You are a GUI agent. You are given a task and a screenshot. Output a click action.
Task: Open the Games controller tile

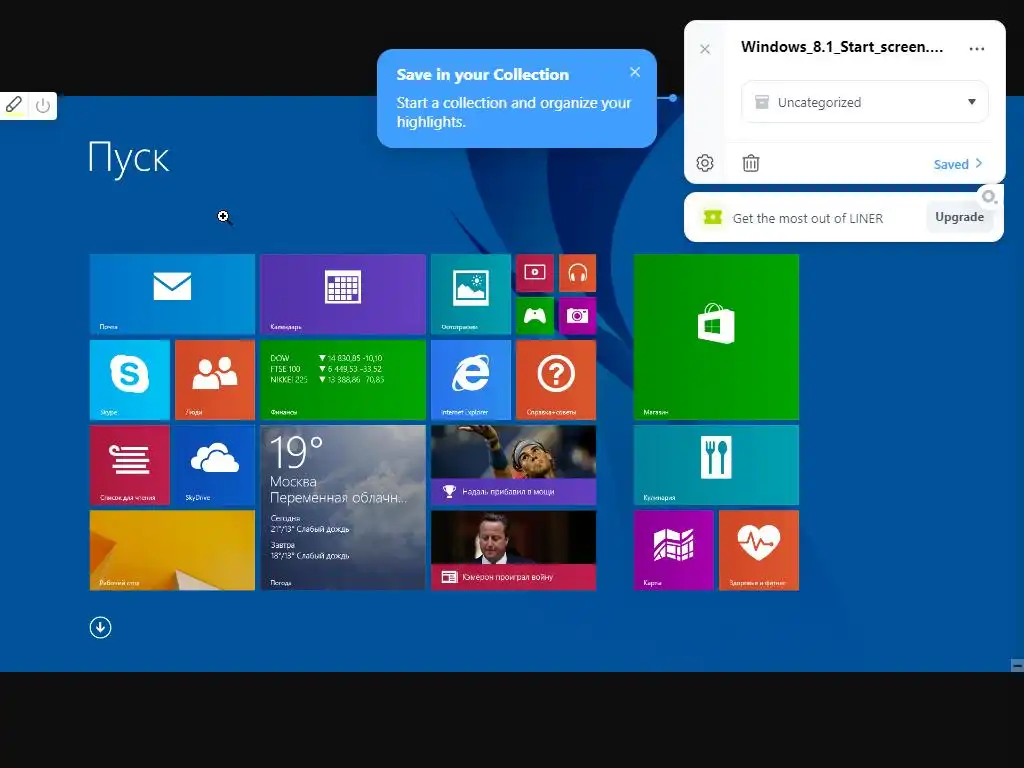pos(535,315)
